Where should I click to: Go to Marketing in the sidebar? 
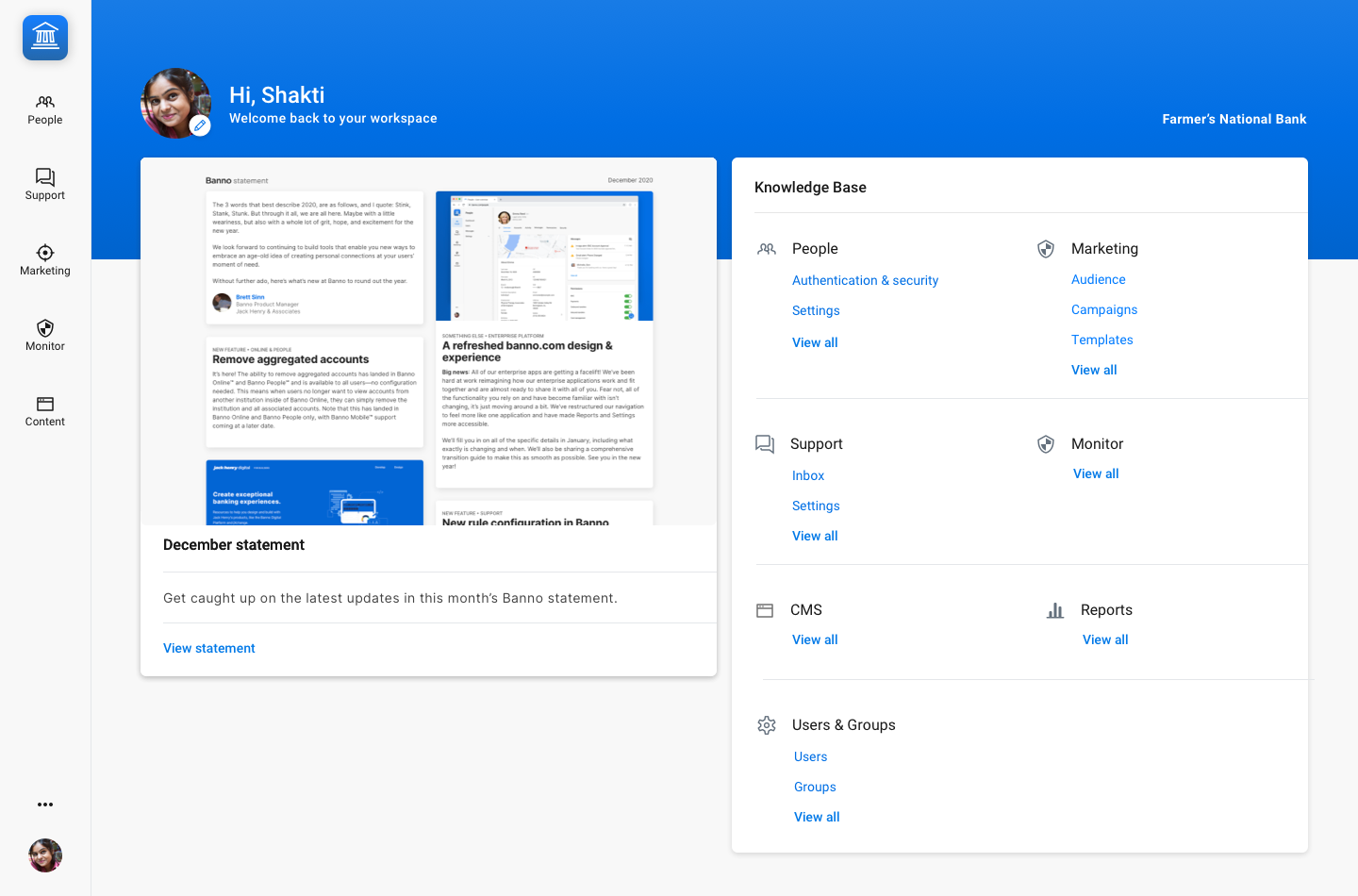[x=45, y=260]
